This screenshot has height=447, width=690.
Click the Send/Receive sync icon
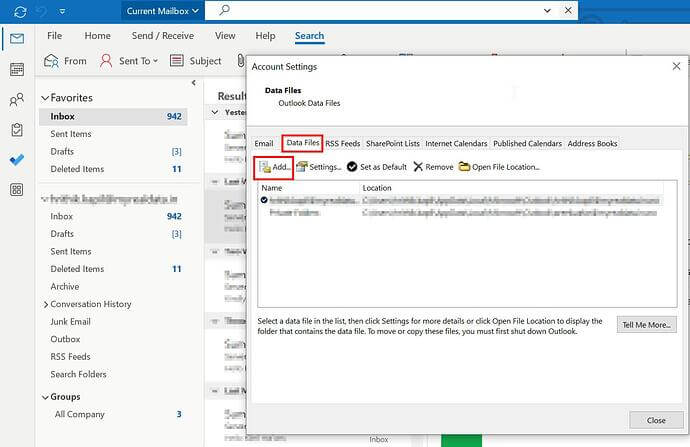(19, 10)
